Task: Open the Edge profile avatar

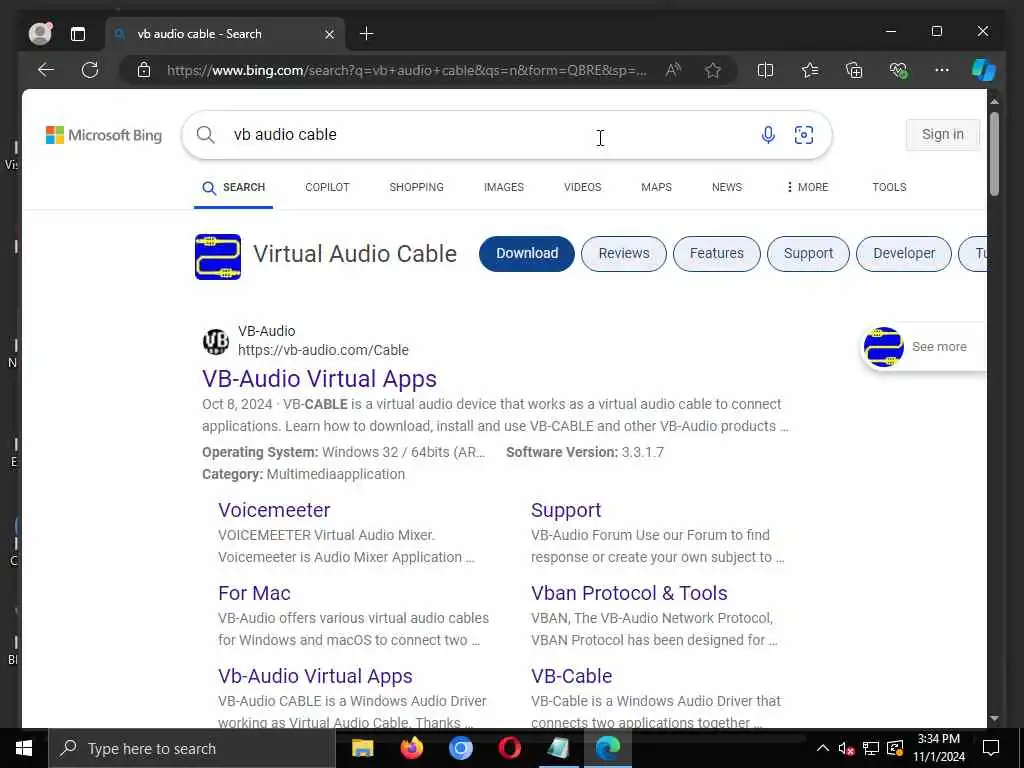Action: pos(40,33)
